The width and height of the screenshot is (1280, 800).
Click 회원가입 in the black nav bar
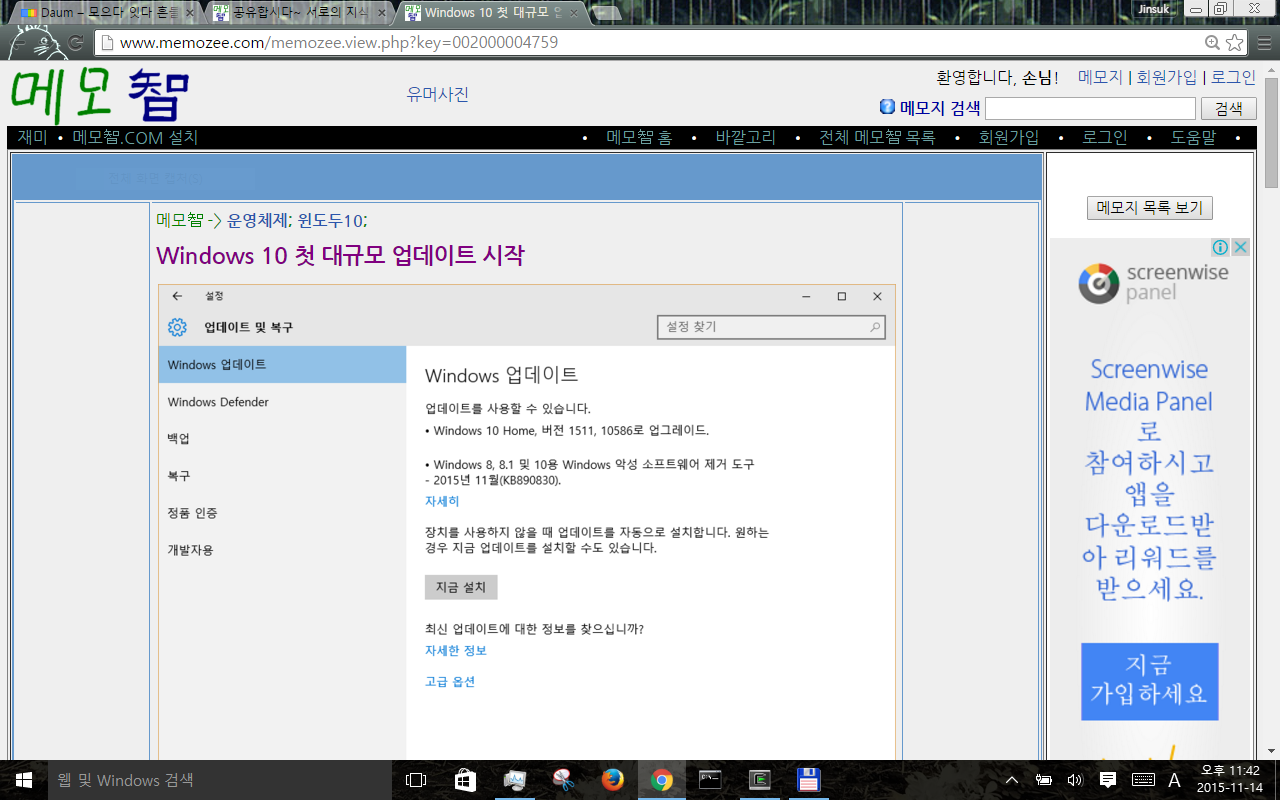[1009, 137]
